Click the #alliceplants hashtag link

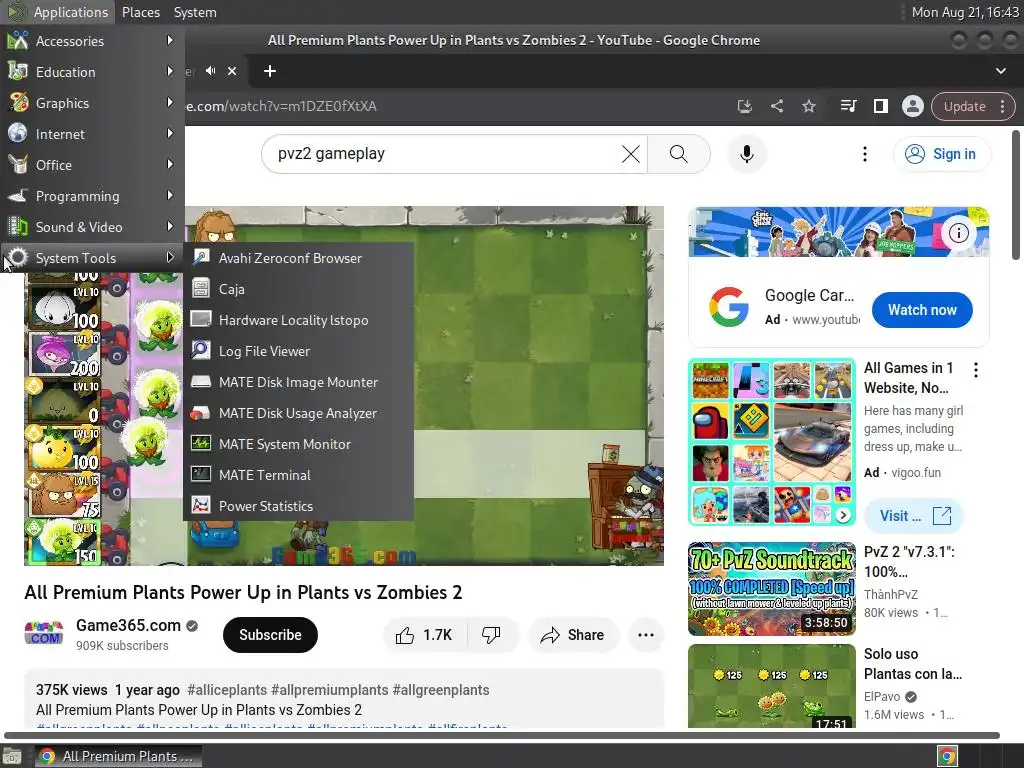(227, 690)
